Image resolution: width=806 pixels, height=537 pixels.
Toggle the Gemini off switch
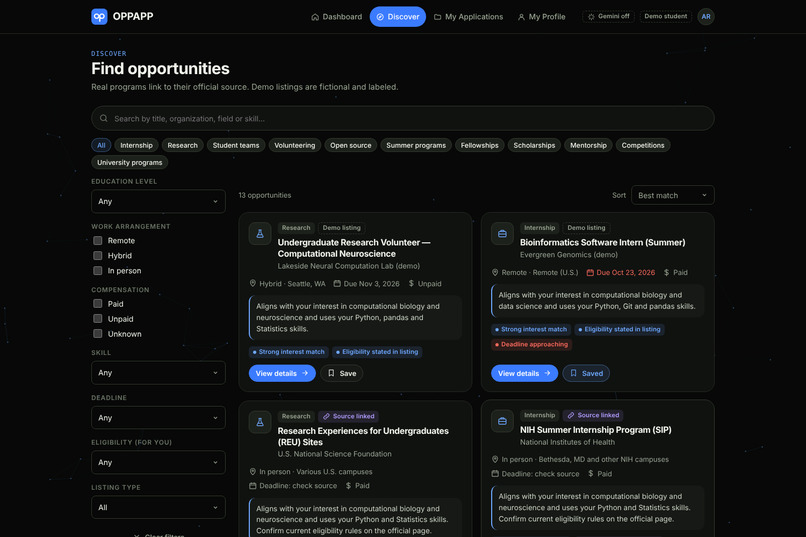pos(609,16)
